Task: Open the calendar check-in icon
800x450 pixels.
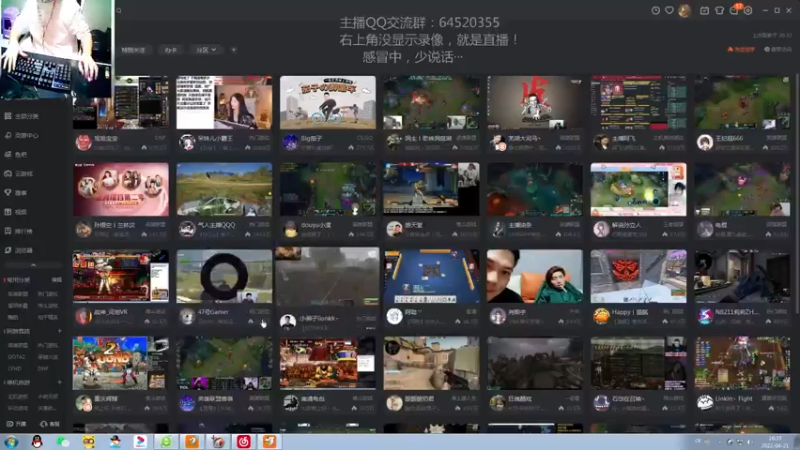Action: (704, 10)
